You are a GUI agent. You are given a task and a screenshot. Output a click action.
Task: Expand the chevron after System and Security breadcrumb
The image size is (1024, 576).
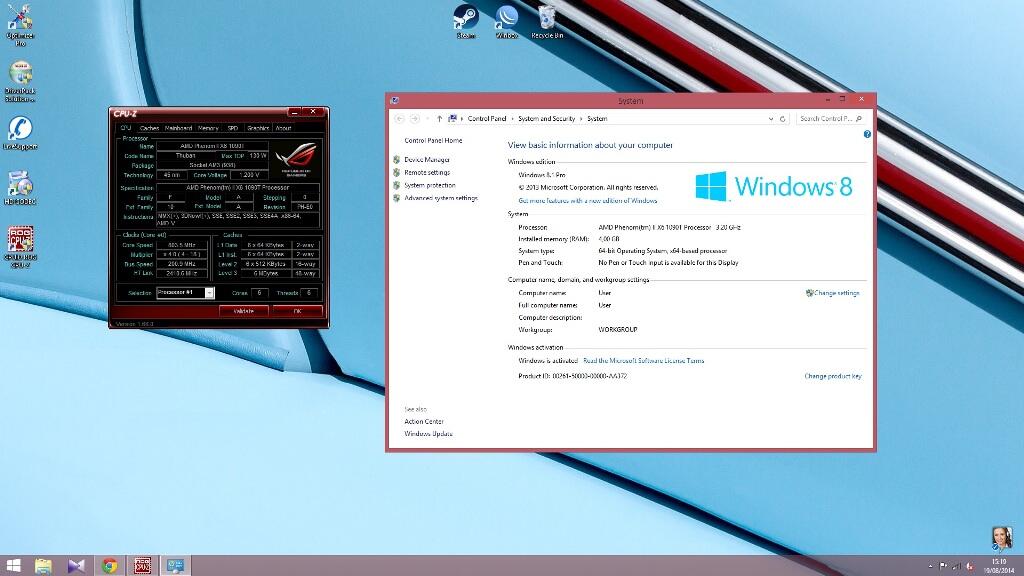pos(581,119)
